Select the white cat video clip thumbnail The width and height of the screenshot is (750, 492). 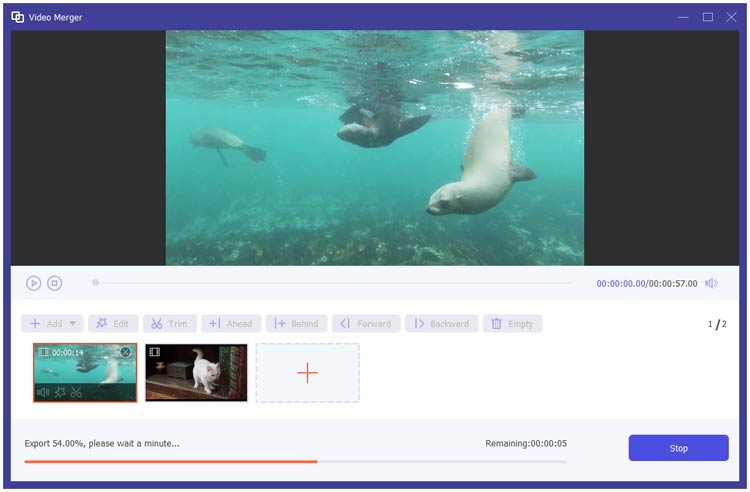click(196, 372)
